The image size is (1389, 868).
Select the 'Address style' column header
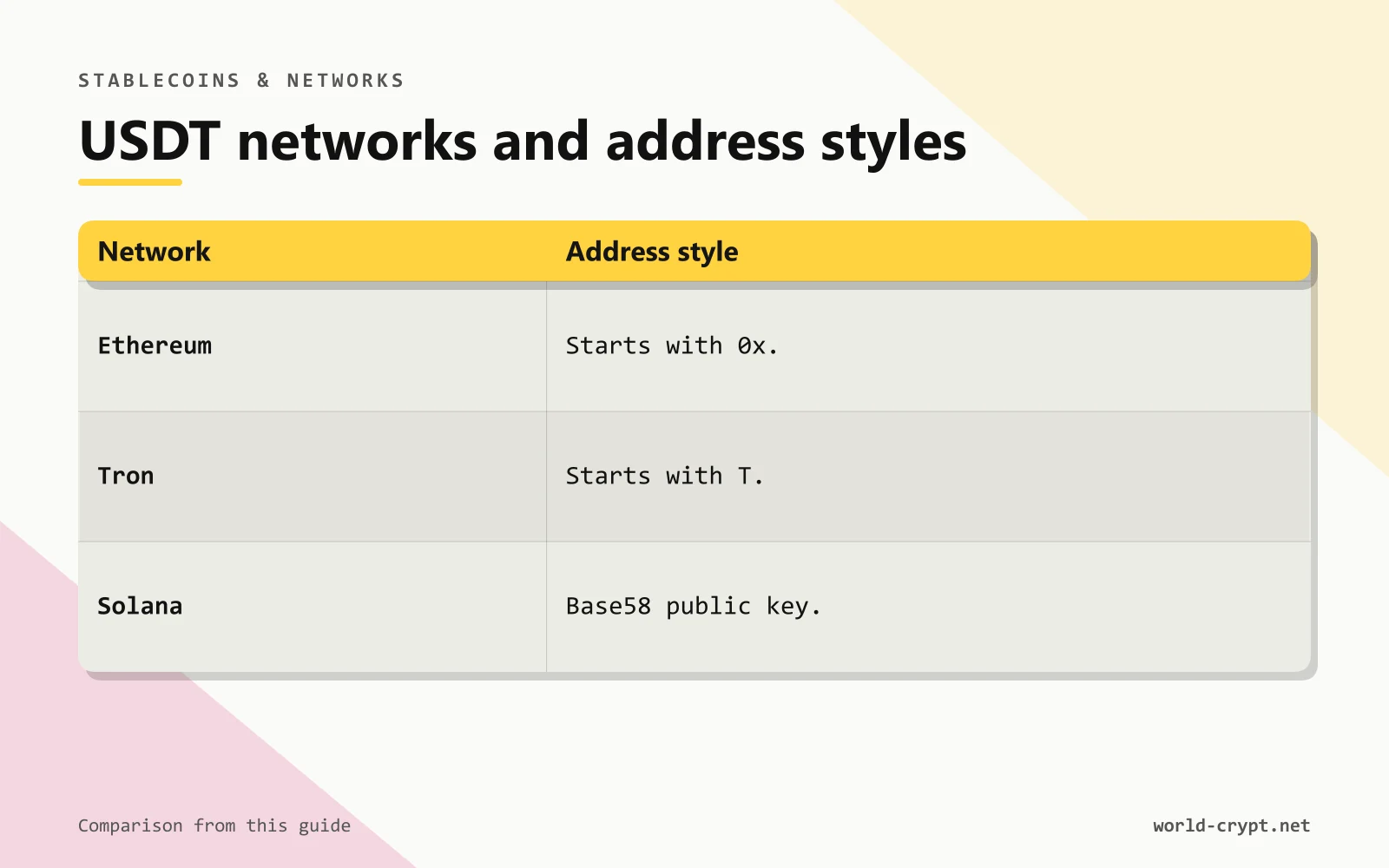929,251
